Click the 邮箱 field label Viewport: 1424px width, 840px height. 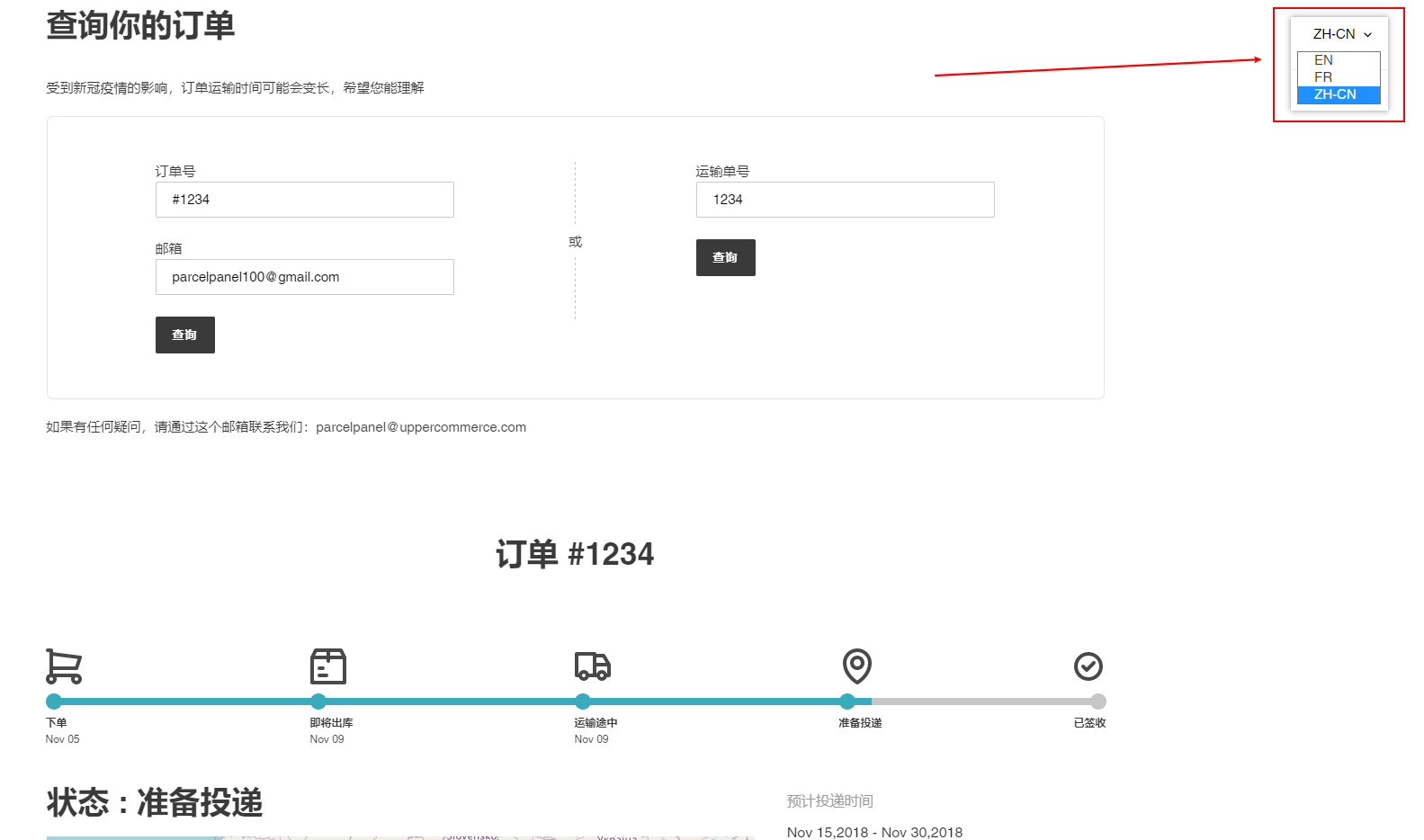(x=168, y=248)
